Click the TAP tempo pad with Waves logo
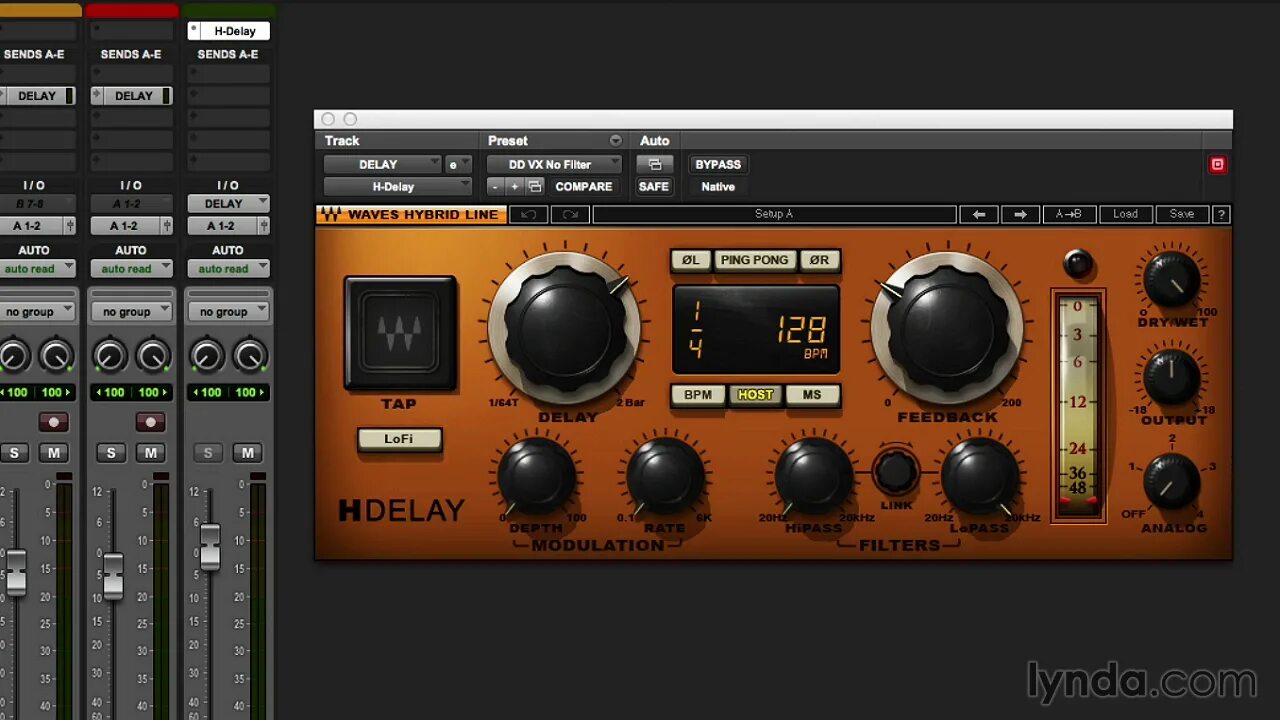 coord(400,333)
